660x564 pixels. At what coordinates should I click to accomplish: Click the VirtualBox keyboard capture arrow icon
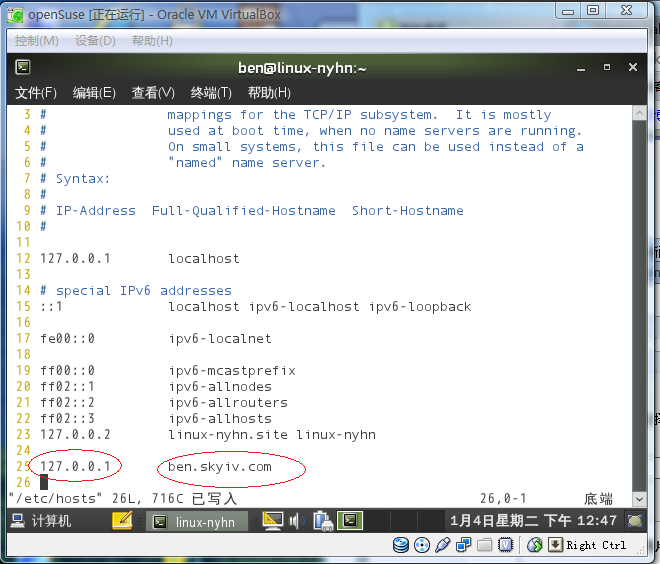[x=555, y=545]
